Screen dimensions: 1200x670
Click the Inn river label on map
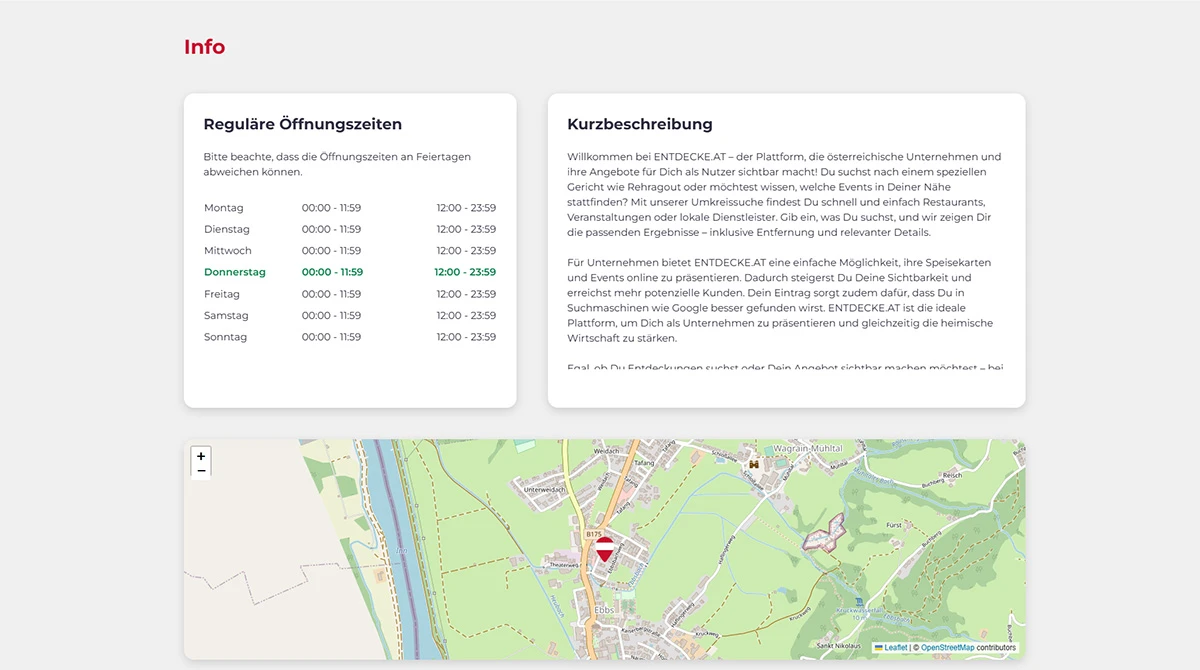402,549
